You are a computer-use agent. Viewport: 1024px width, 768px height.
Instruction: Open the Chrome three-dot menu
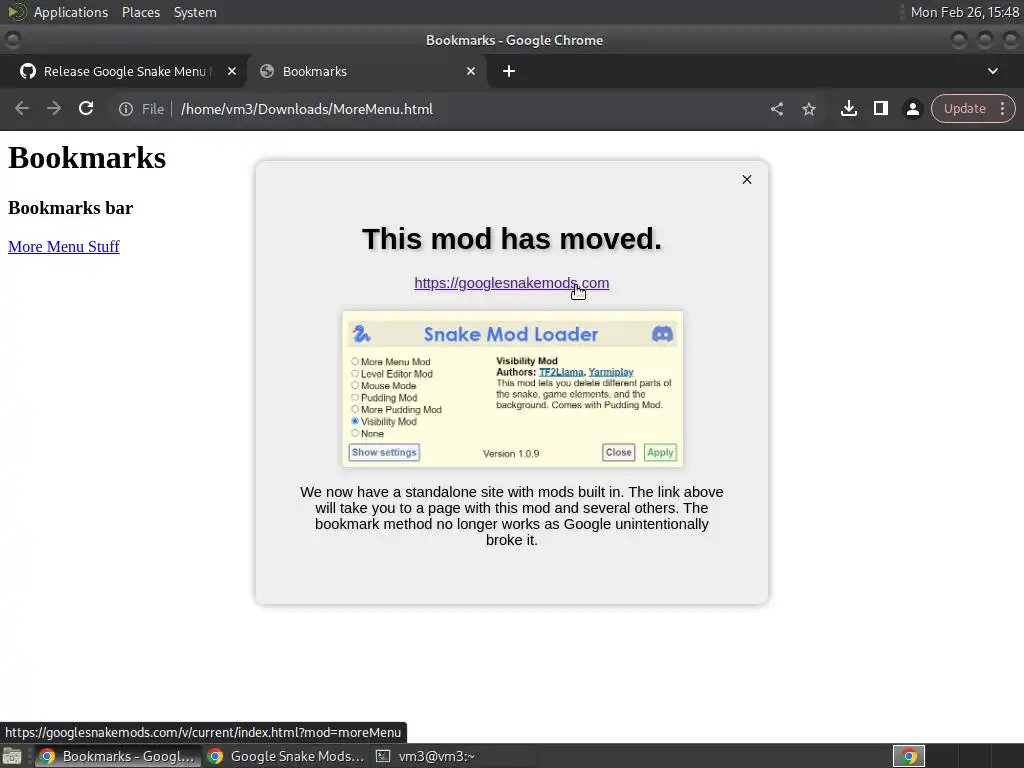[1002, 108]
